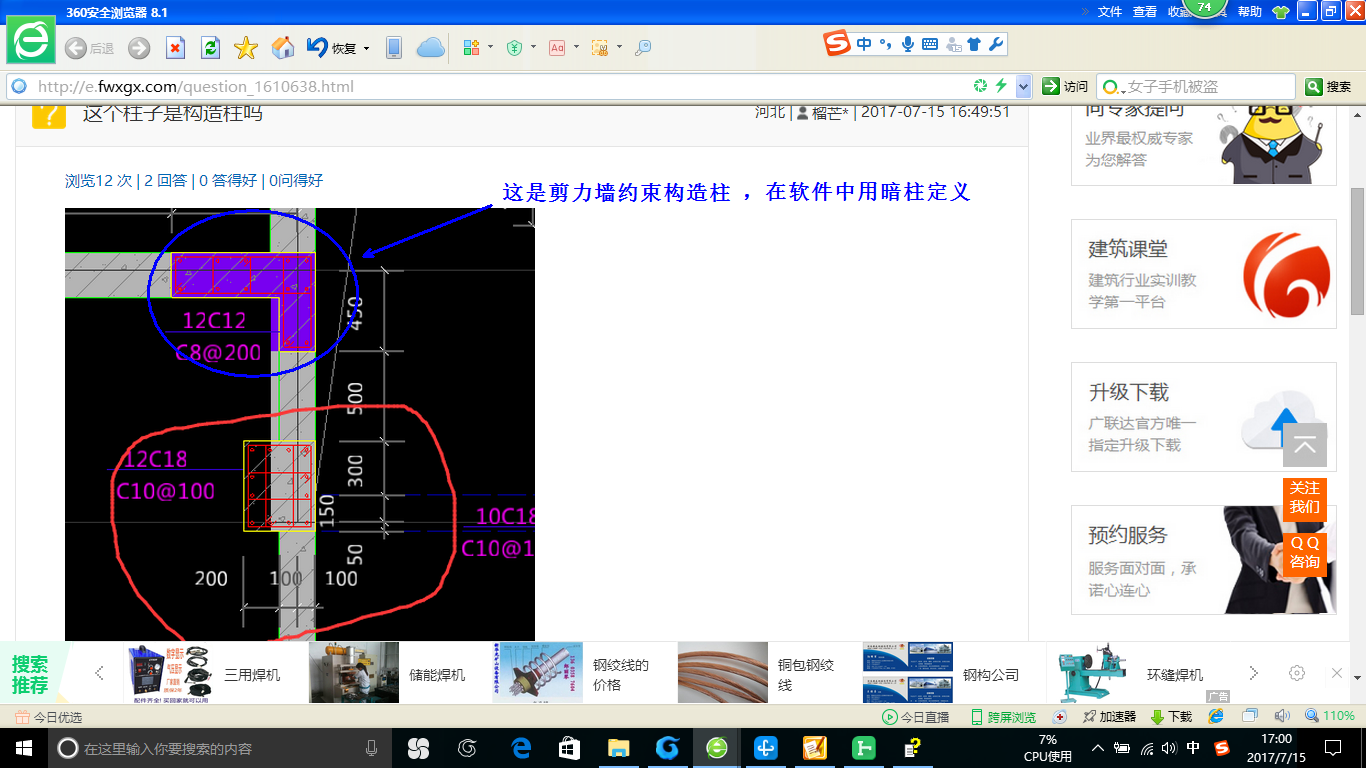Click the address bar URL field
This screenshot has width=1366, height=768.
[500, 87]
